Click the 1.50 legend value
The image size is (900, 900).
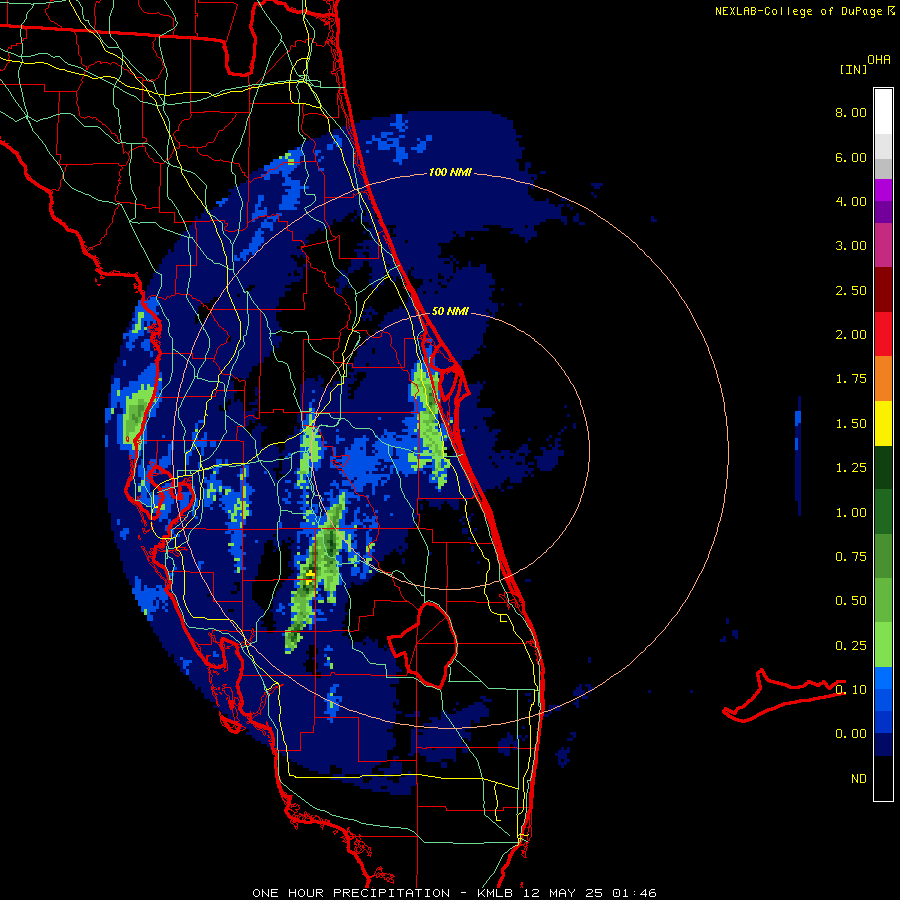[x=851, y=424]
